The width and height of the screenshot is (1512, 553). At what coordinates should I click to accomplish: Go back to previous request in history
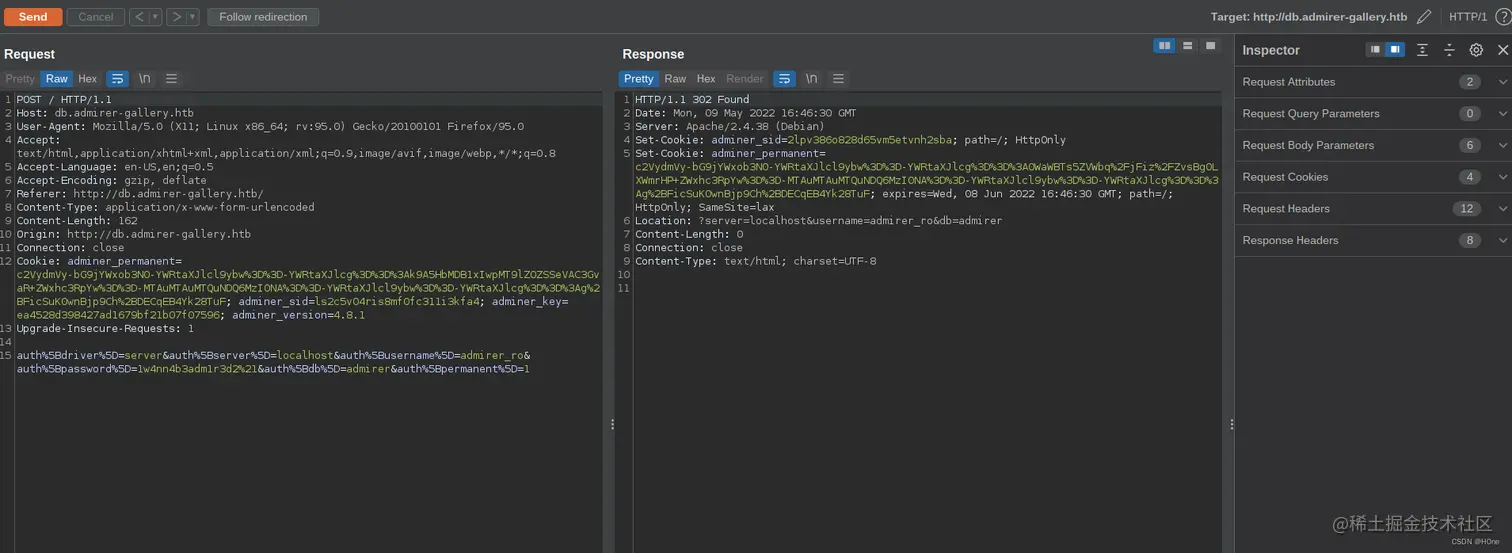[x=139, y=17]
